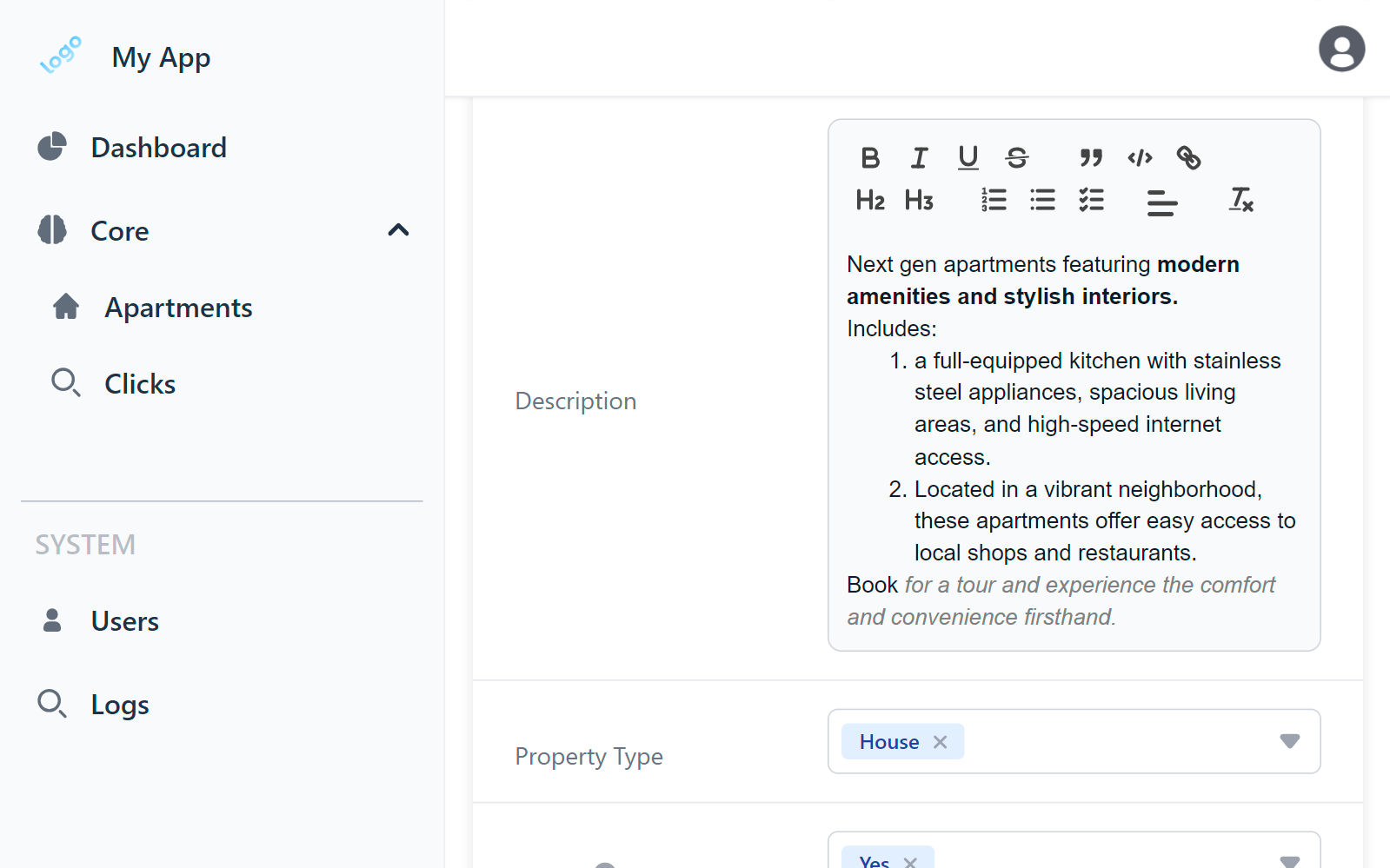The image size is (1390, 868).
Task: Open the Property Type dropdown
Action: pyautogui.click(x=1289, y=741)
